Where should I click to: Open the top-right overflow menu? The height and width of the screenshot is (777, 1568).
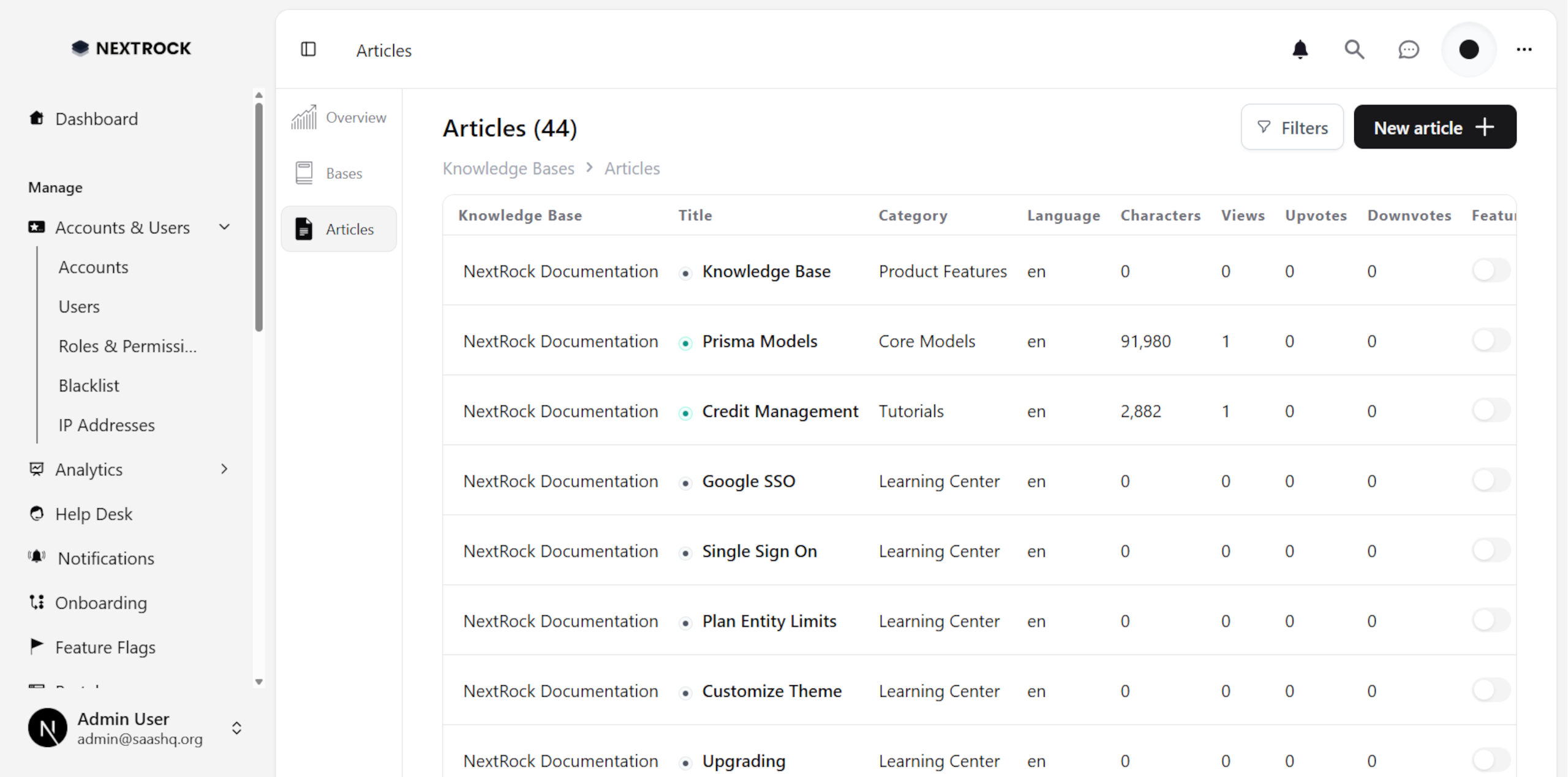(x=1525, y=50)
